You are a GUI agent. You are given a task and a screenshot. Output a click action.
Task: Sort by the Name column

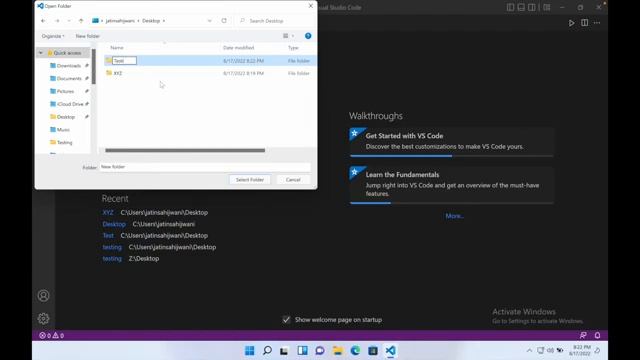[x=117, y=48]
